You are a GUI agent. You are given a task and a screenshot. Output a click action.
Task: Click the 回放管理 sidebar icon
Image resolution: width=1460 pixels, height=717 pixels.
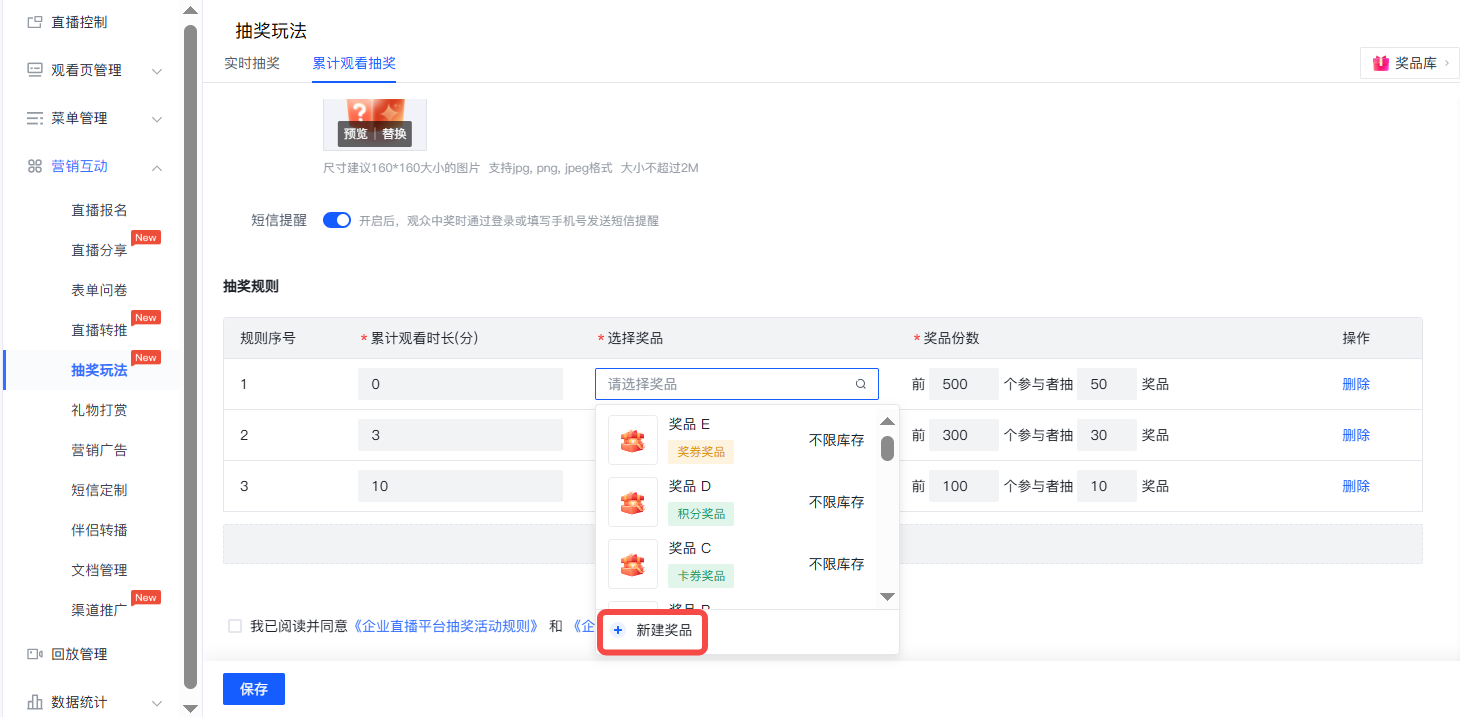(35, 654)
